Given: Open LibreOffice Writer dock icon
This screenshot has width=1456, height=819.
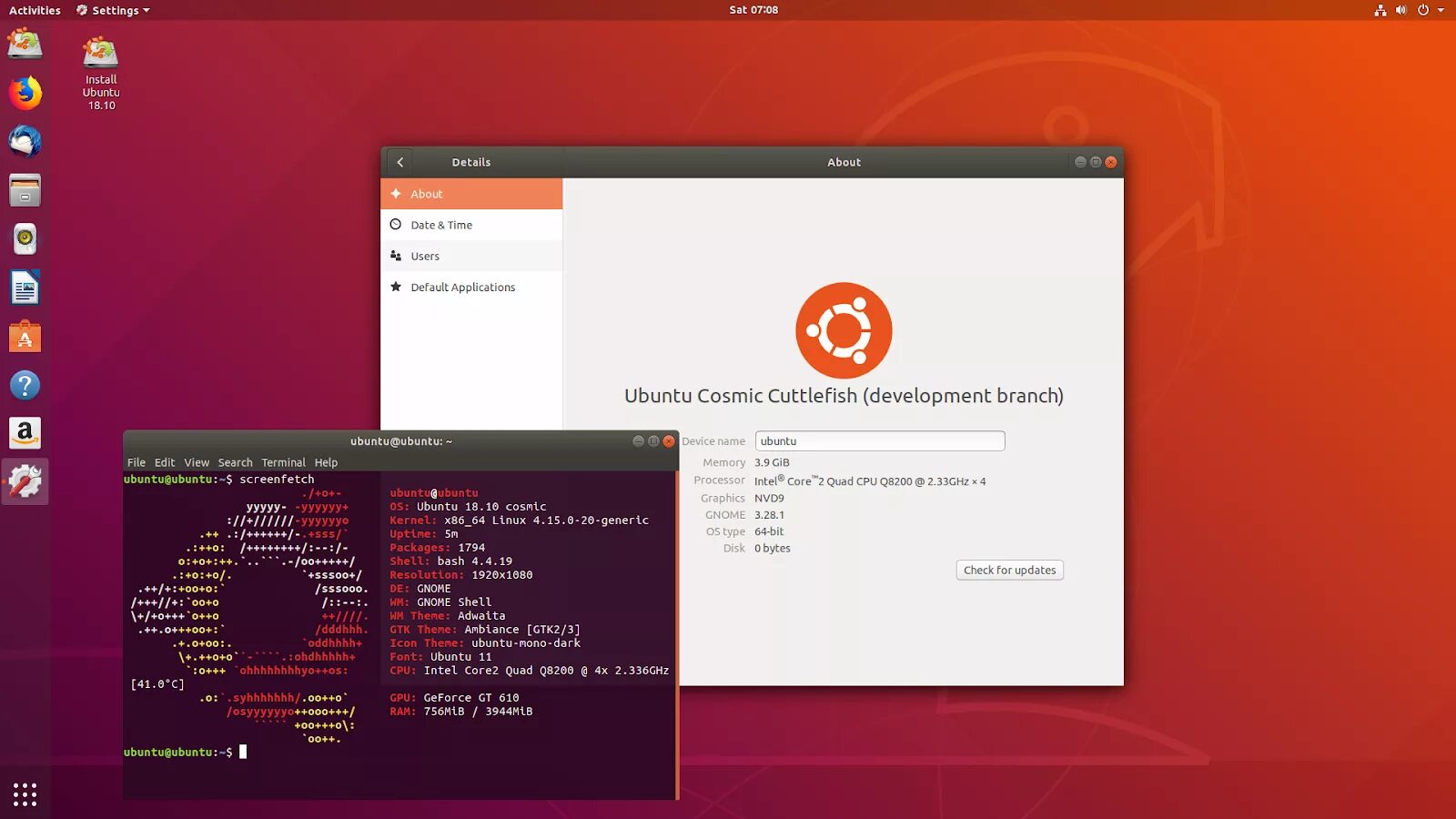Looking at the screenshot, I should 25,288.
